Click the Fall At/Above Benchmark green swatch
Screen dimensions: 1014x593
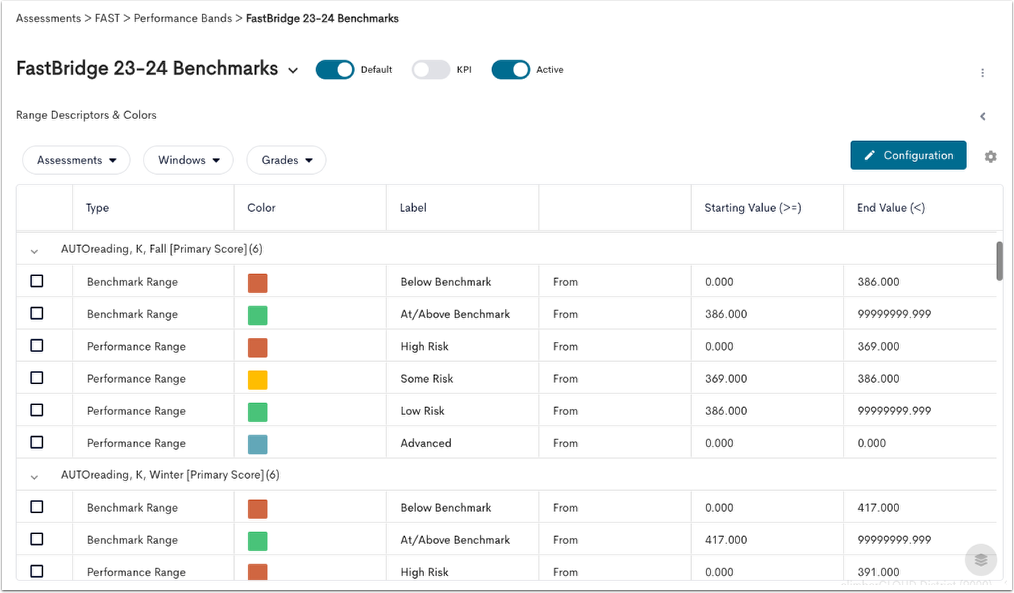tap(257, 315)
